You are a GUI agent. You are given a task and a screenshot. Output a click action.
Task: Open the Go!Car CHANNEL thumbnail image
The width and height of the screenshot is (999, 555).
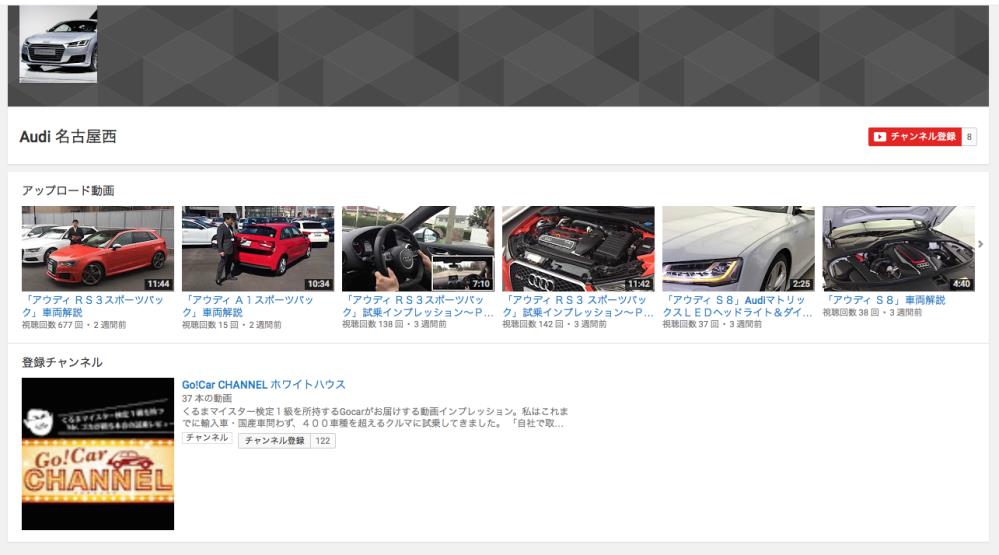point(97,454)
